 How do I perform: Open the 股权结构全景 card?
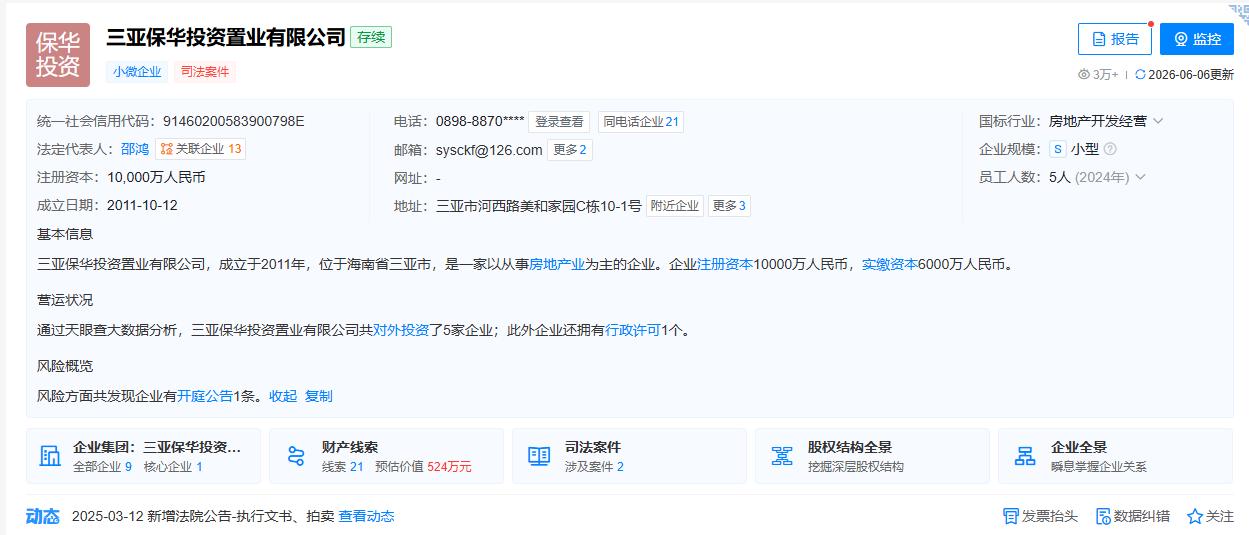coord(872,456)
